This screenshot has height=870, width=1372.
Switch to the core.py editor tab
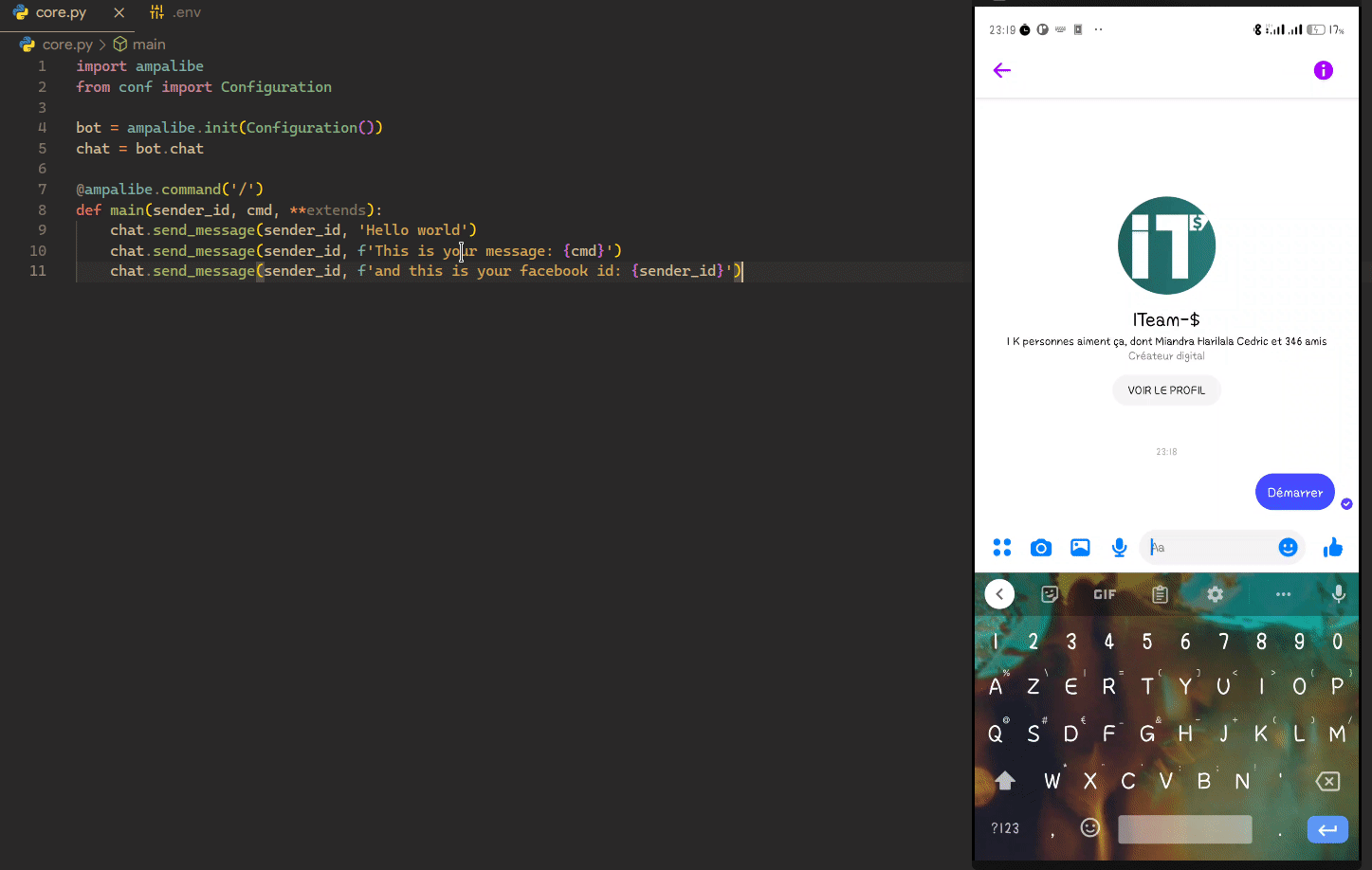[61, 12]
